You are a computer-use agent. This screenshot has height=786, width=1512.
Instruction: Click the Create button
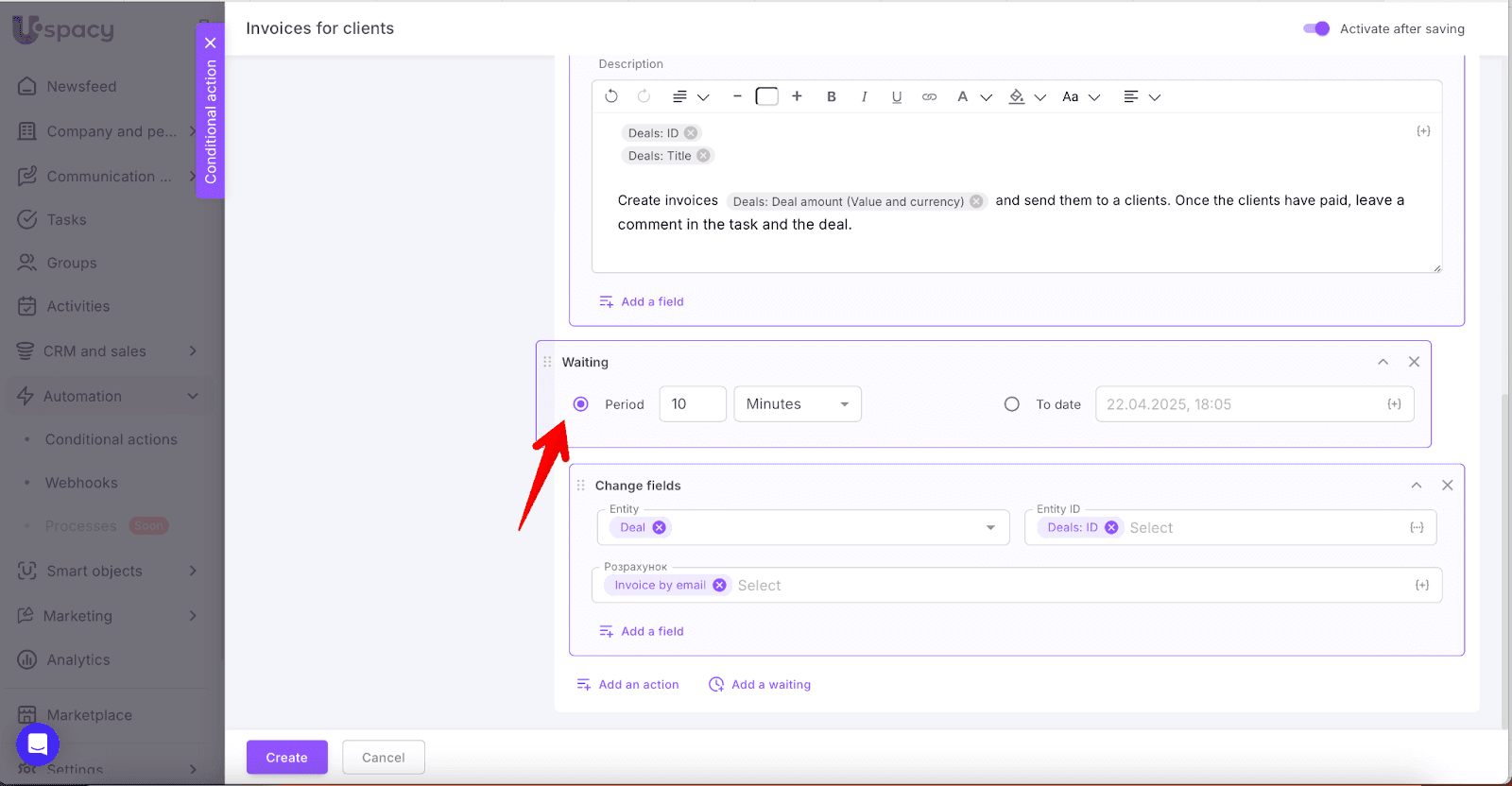(x=286, y=758)
